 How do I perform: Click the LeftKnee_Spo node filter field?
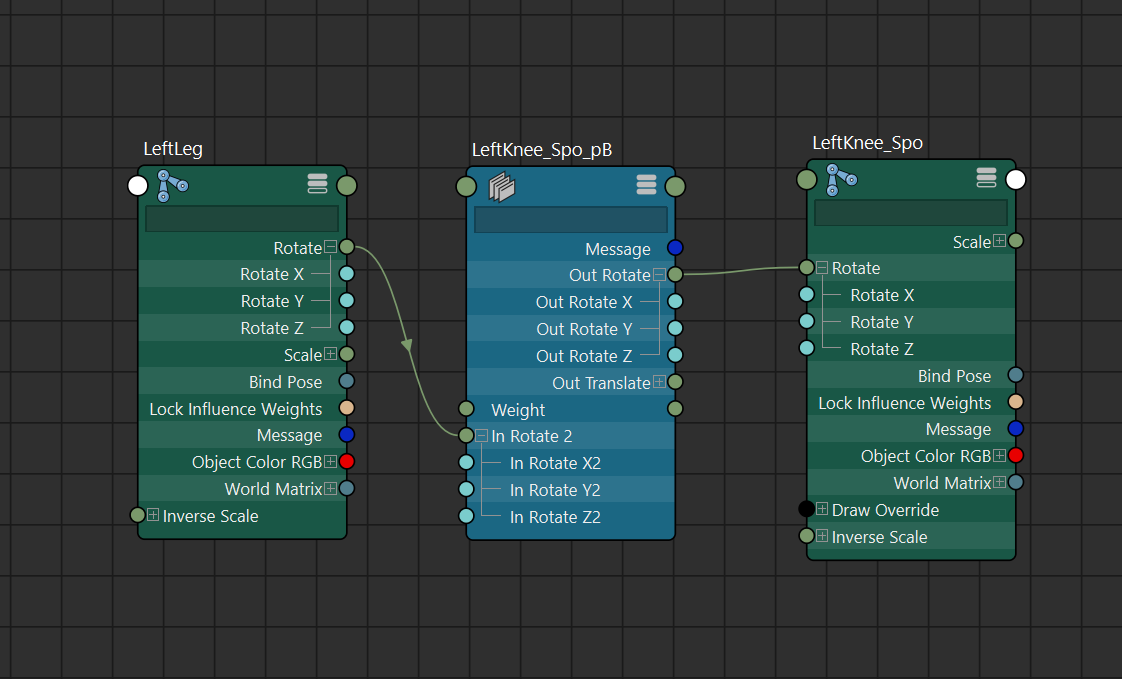(910, 213)
